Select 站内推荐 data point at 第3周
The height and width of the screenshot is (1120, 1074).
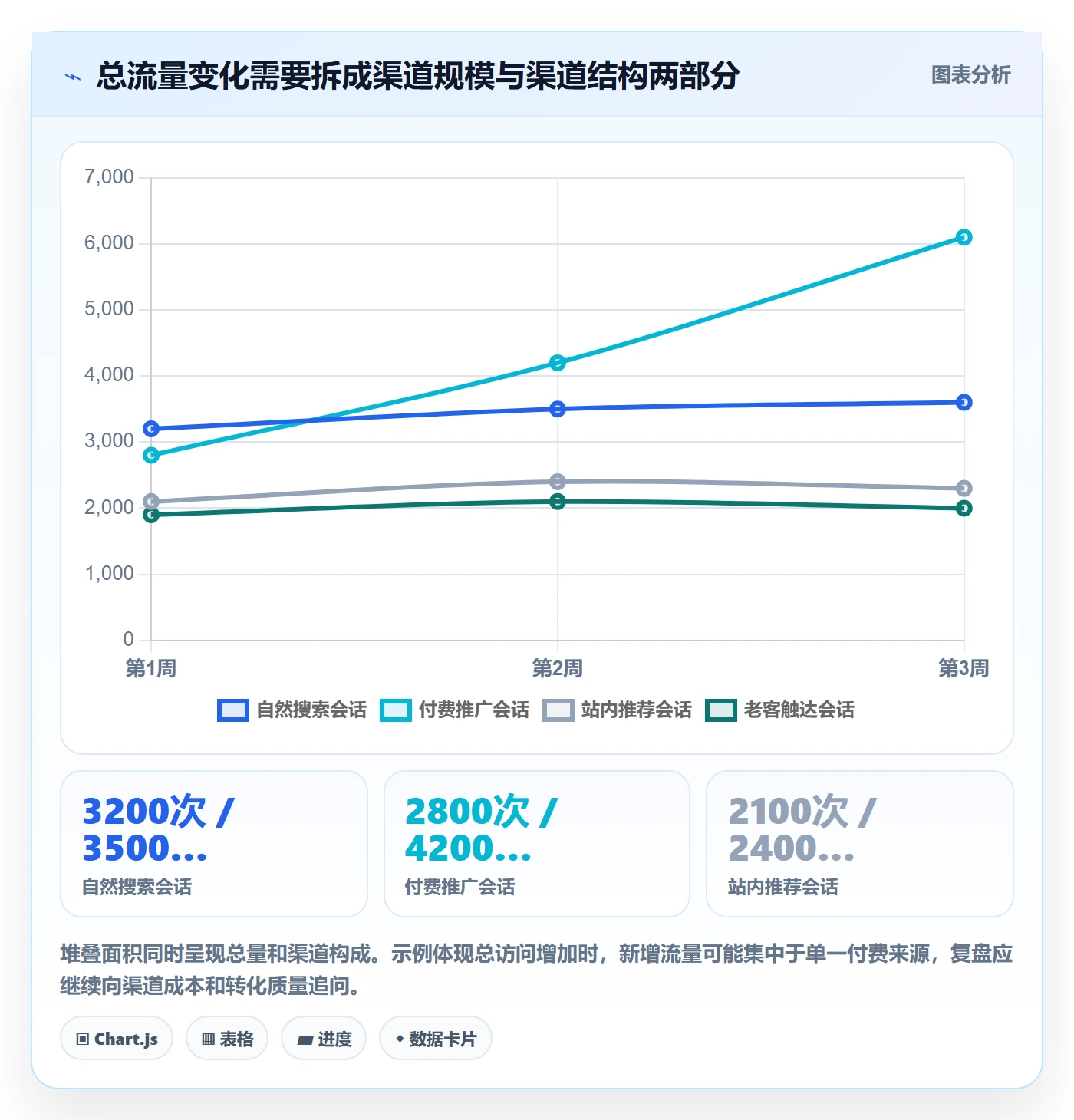[x=964, y=488]
